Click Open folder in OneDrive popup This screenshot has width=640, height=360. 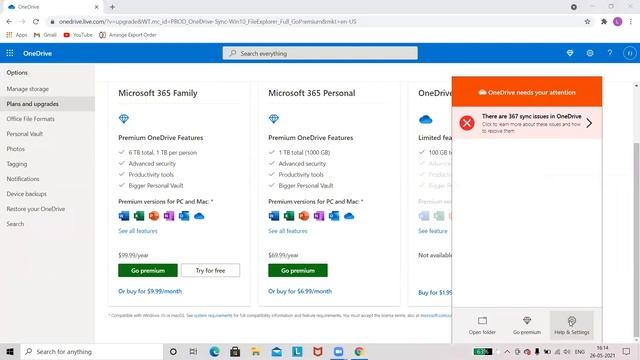[x=482, y=326]
